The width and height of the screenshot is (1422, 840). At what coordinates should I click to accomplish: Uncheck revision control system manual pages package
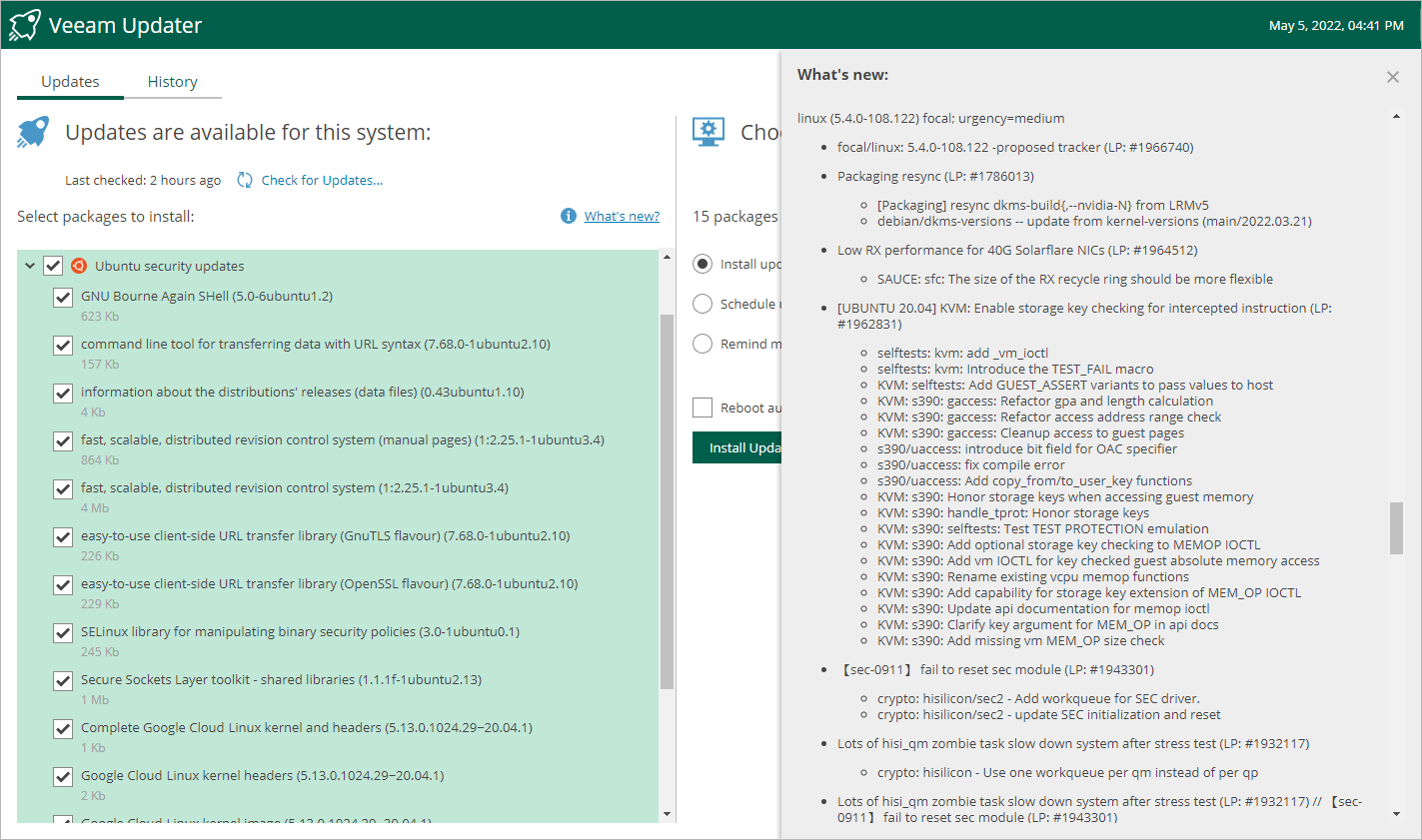[x=63, y=441]
